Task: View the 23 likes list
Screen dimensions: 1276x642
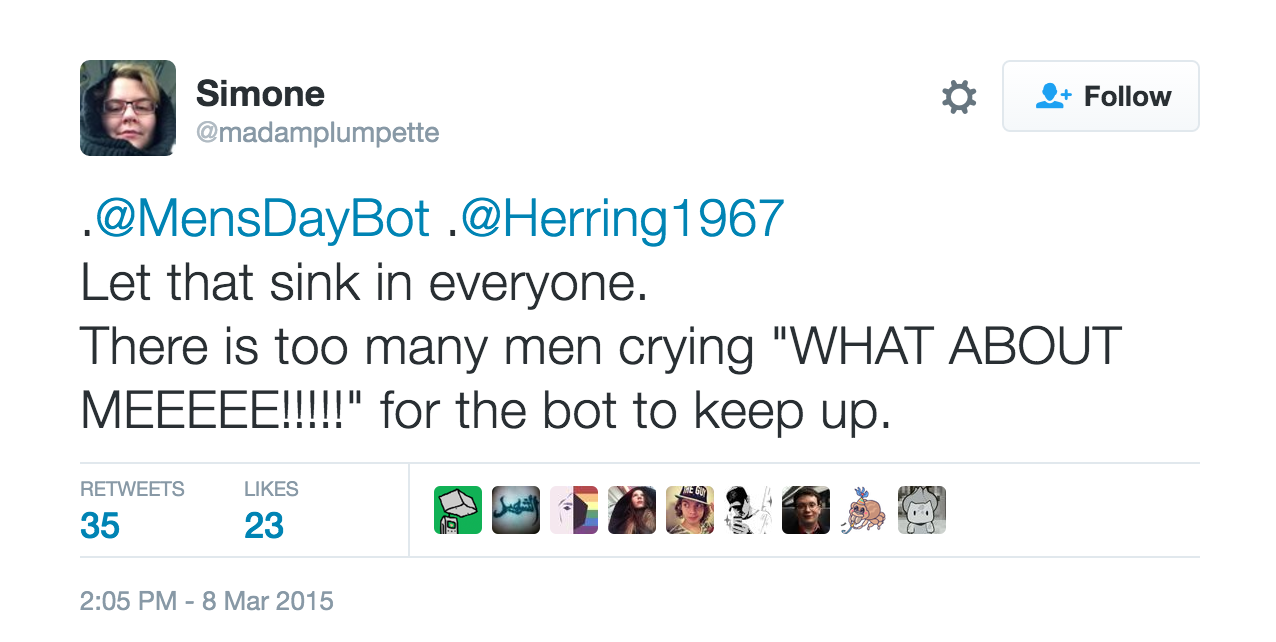Action: click(264, 525)
